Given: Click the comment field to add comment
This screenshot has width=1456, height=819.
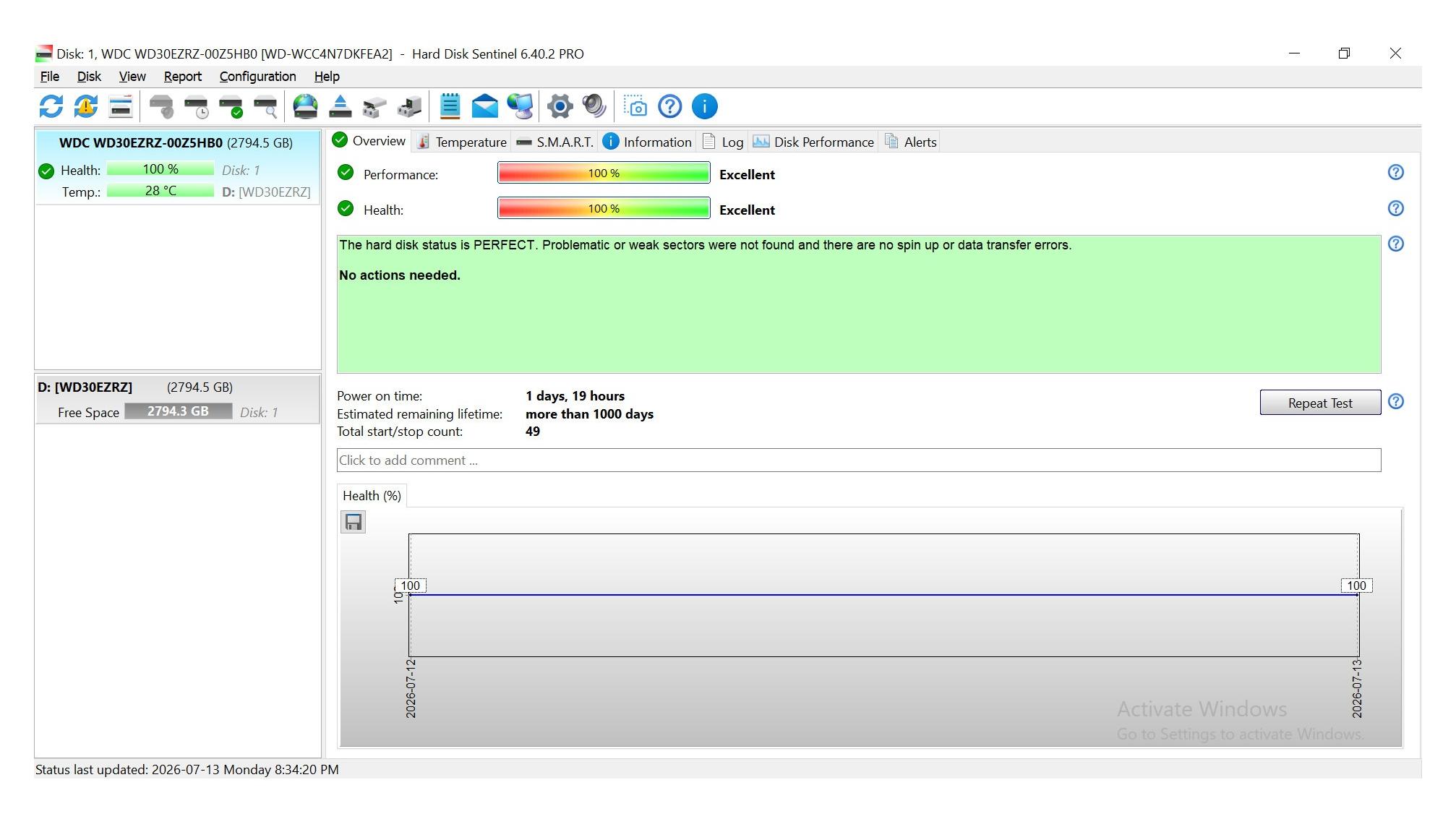Looking at the screenshot, I should coord(859,460).
